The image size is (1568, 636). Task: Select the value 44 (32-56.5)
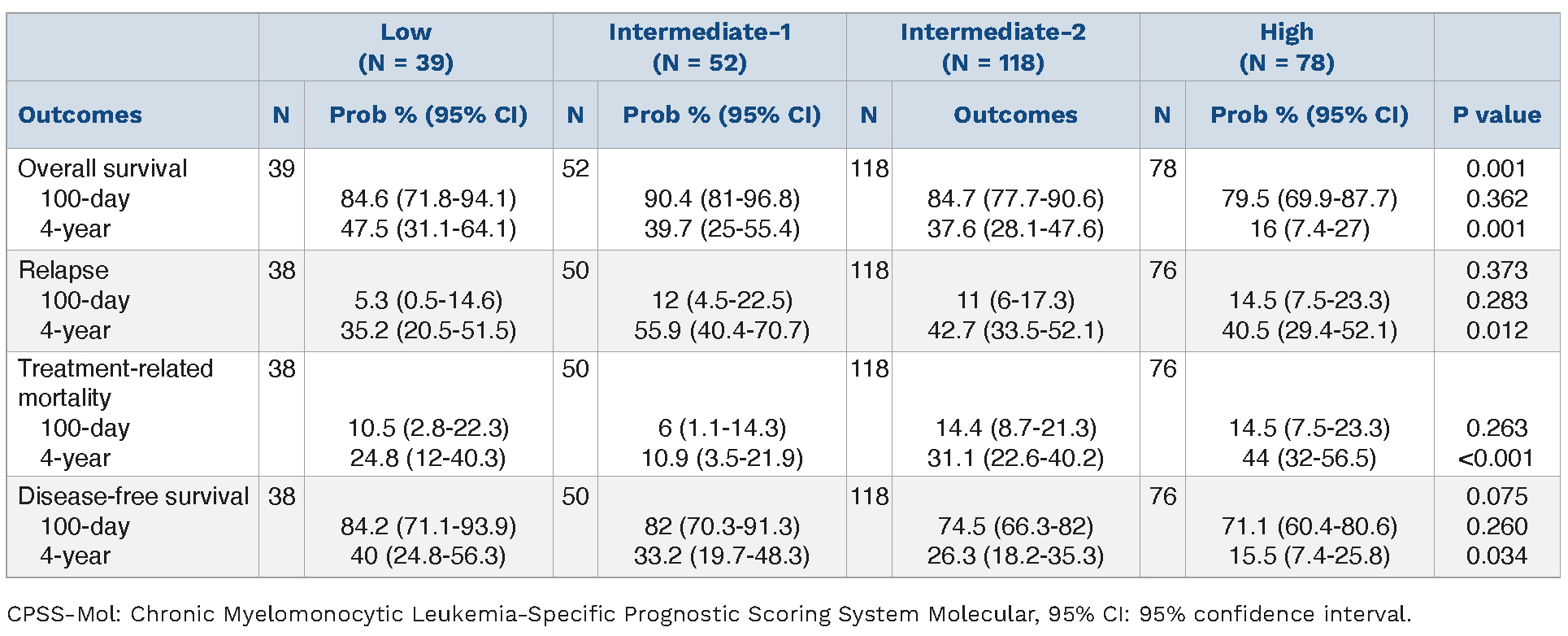(1309, 458)
